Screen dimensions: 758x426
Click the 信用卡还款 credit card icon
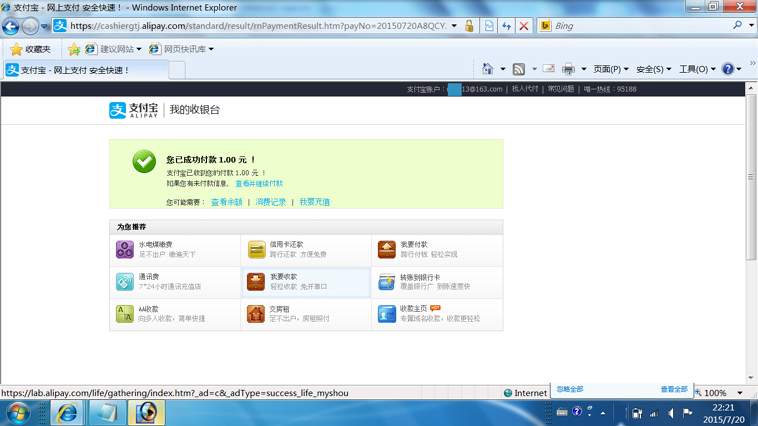pyautogui.click(x=256, y=250)
